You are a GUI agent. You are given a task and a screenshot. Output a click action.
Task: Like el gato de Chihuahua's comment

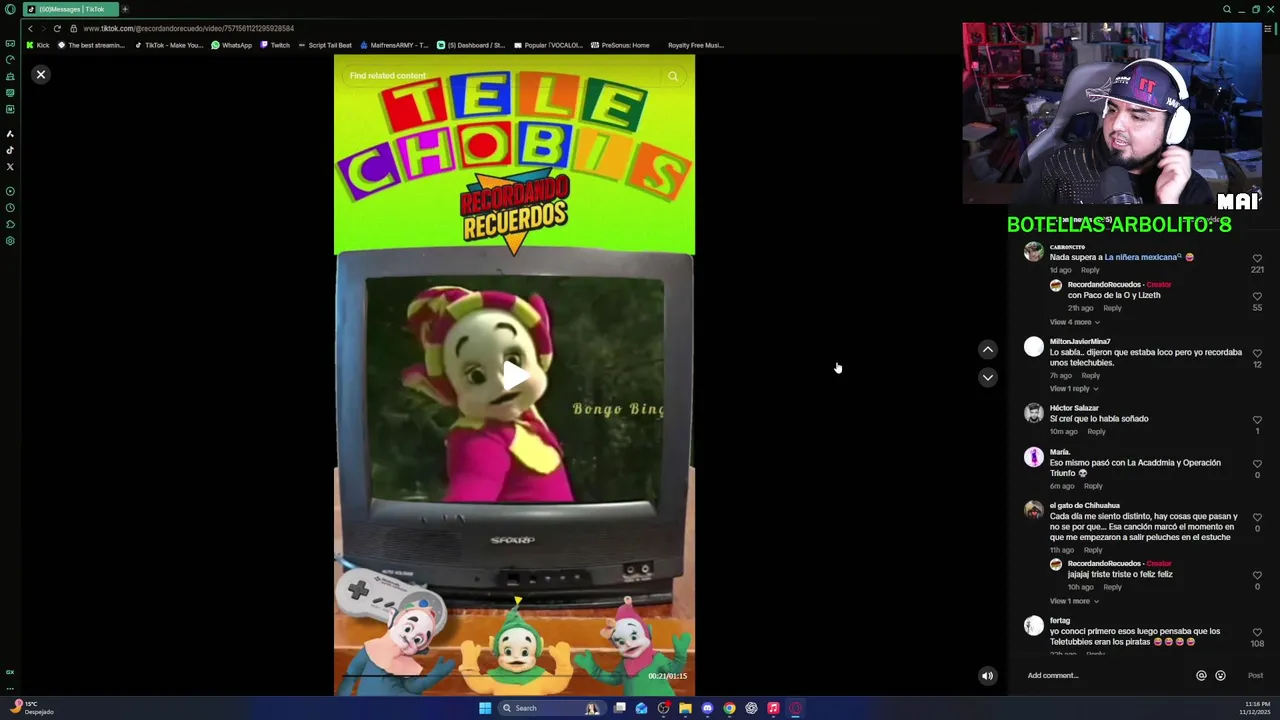click(x=1257, y=517)
